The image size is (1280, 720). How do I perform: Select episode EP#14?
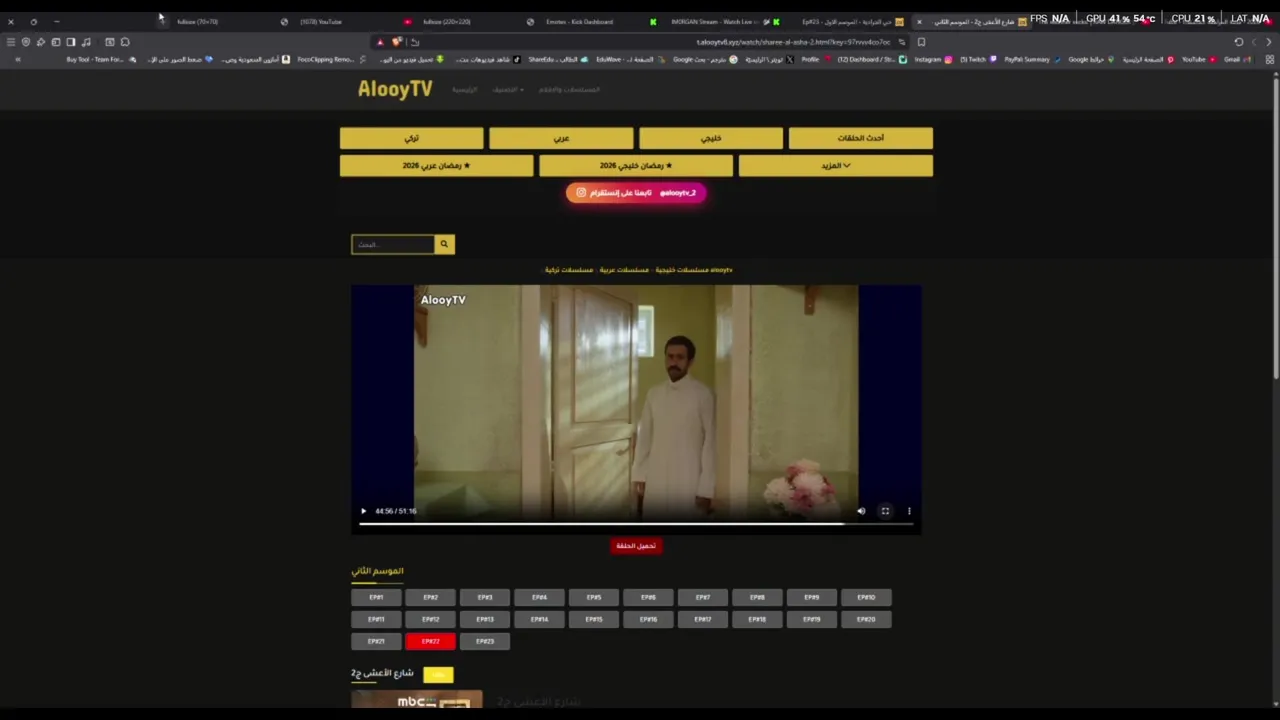pos(539,620)
